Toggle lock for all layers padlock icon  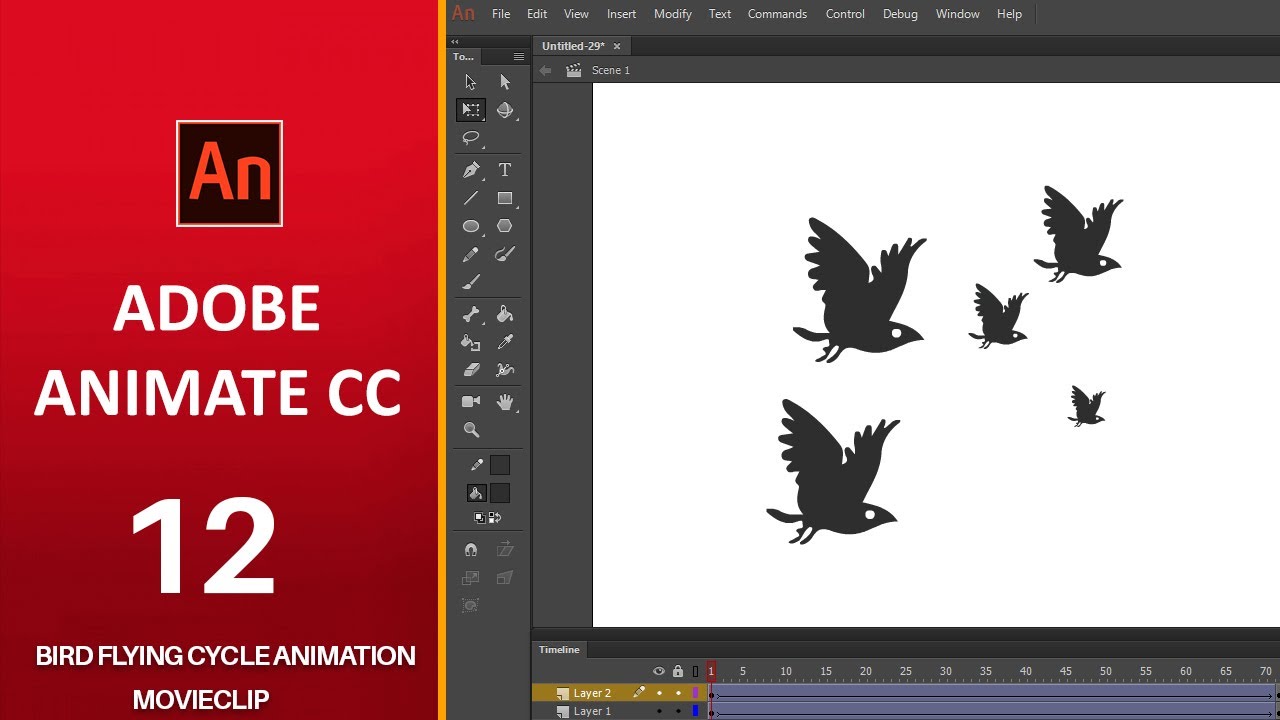pyautogui.click(x=678, y=671)
